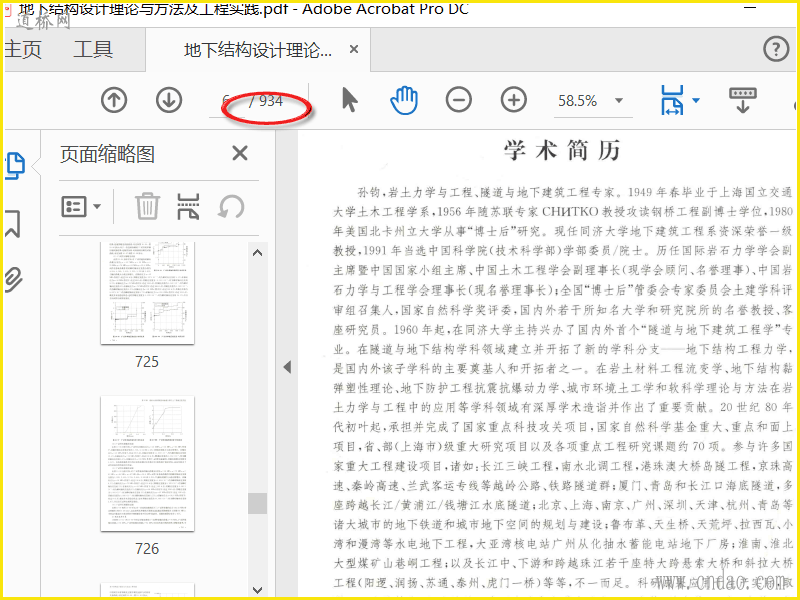Click the print pages thumbnail icon

[x=188, y=206]
